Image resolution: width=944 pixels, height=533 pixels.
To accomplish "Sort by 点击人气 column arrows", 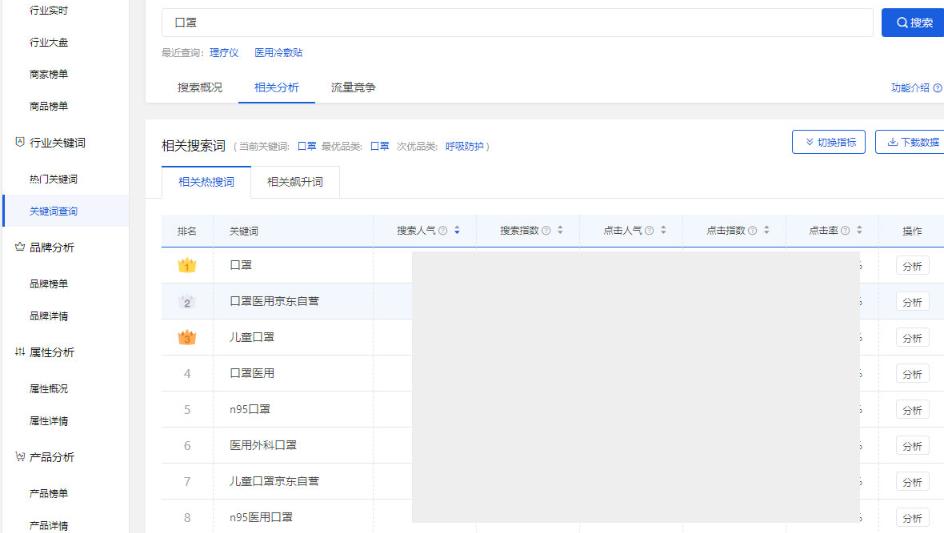I will click(x=663, y=230).
